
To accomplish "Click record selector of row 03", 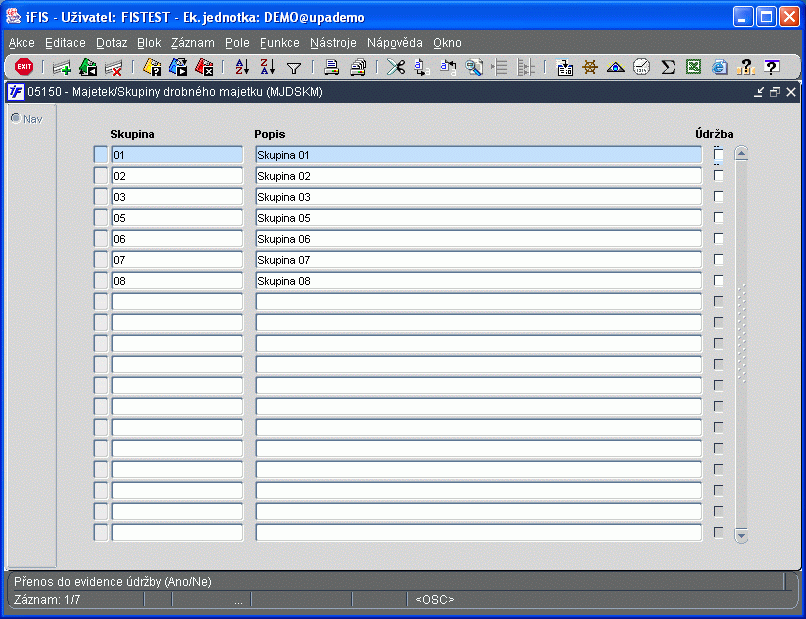I will click(101, 197).
